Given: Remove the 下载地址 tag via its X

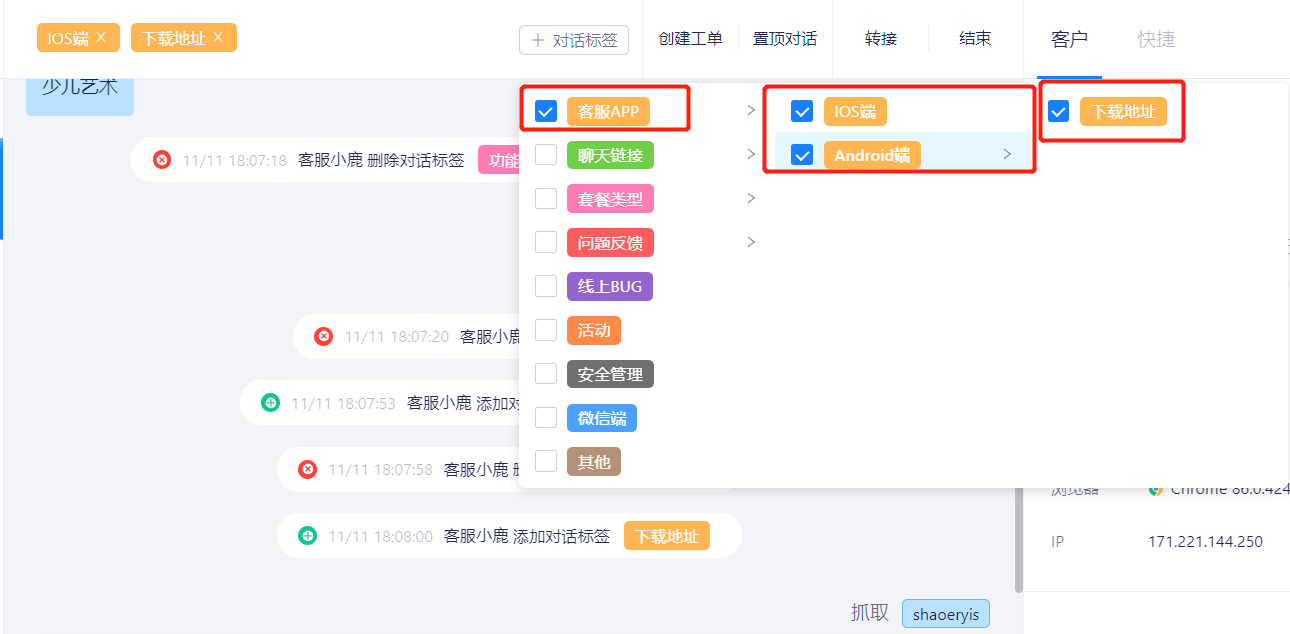Looking at the screenshot, I should [x=218, y=38].
